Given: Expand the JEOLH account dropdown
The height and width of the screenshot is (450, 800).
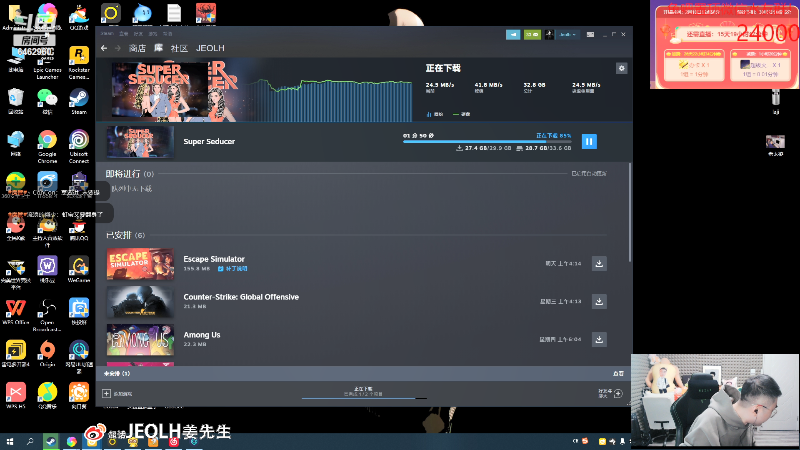Looking at the screenshot, I should (x=567, y=34).
